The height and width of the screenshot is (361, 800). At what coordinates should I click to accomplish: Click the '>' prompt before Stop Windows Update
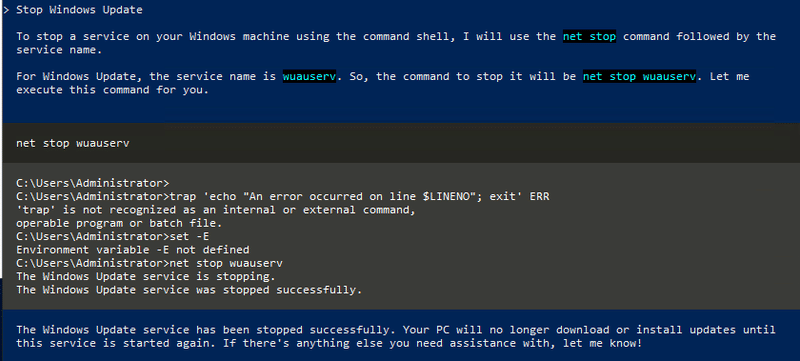(6, 10)
